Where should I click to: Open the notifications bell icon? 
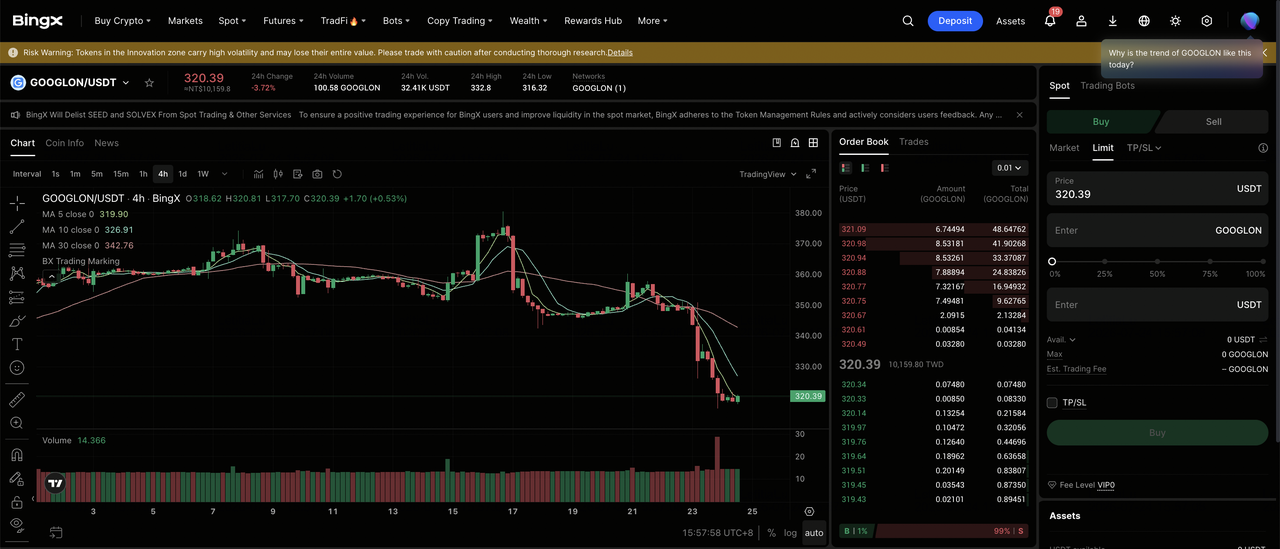[1050, 21]
